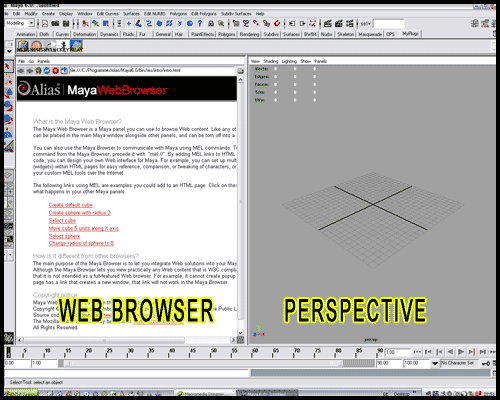Open the web browser panel File menu
The width and height of the screenshot is (500, 400).
pos(22,61)
